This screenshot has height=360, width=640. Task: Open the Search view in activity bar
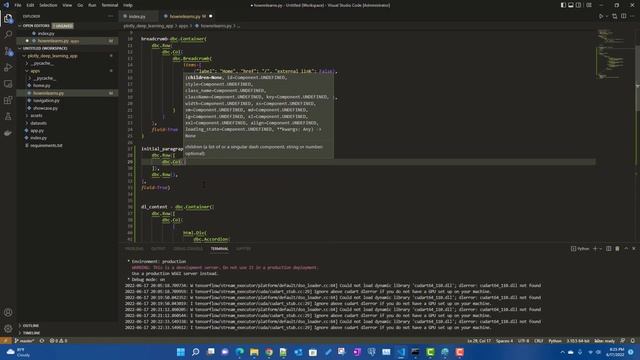[x=8, y=34]
